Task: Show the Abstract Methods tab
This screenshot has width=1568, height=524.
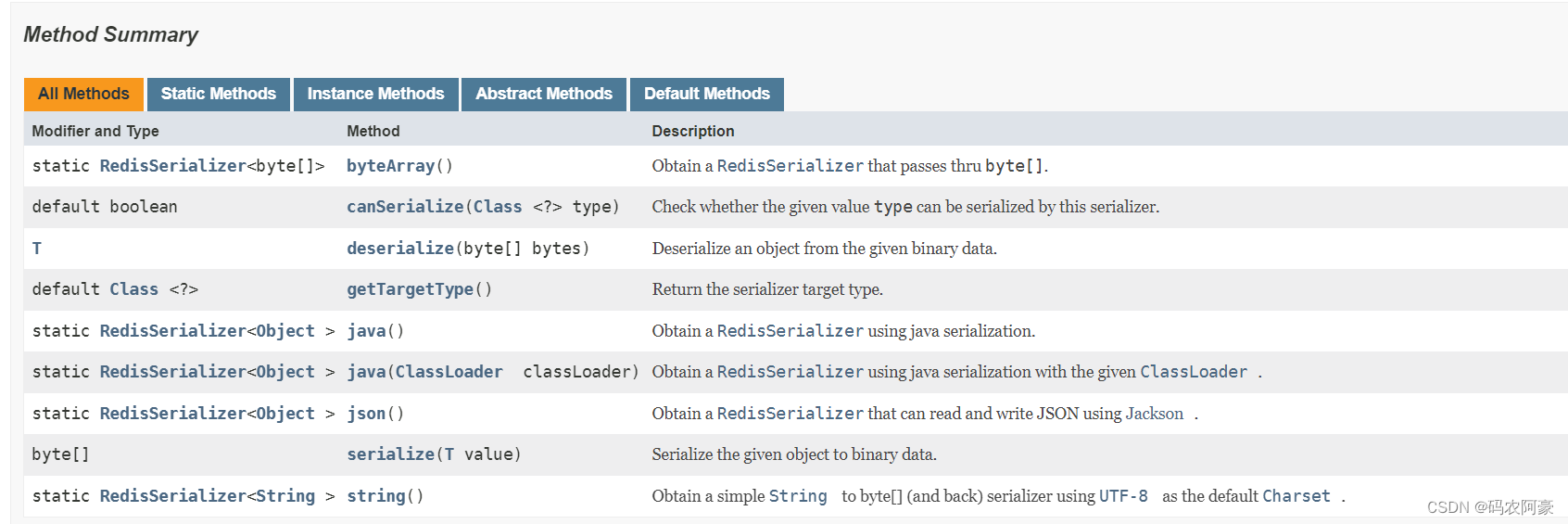Action: (x=544, y=94)
